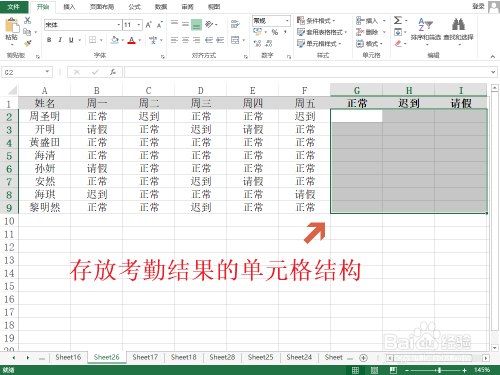Click the AutoSum sigma icon
The image size is (500, 375).
[x=398, y=21]
